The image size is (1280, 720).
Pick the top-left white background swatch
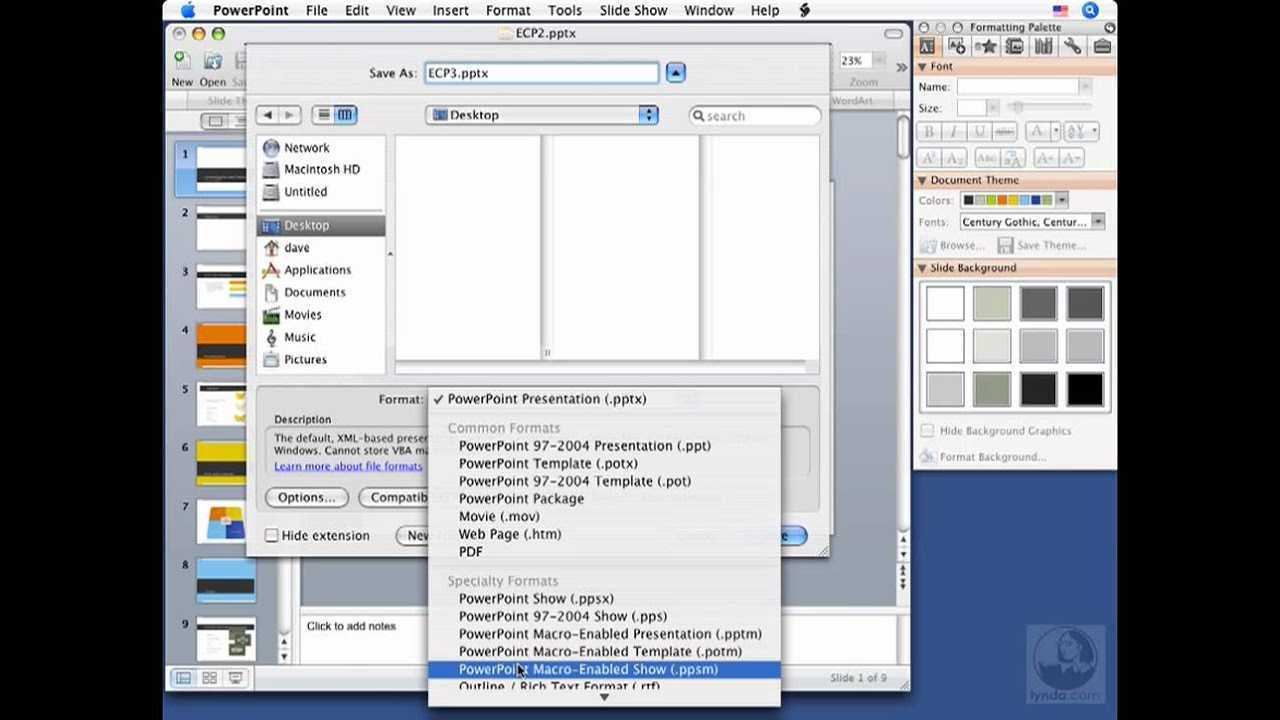click(x=945, y=303)
